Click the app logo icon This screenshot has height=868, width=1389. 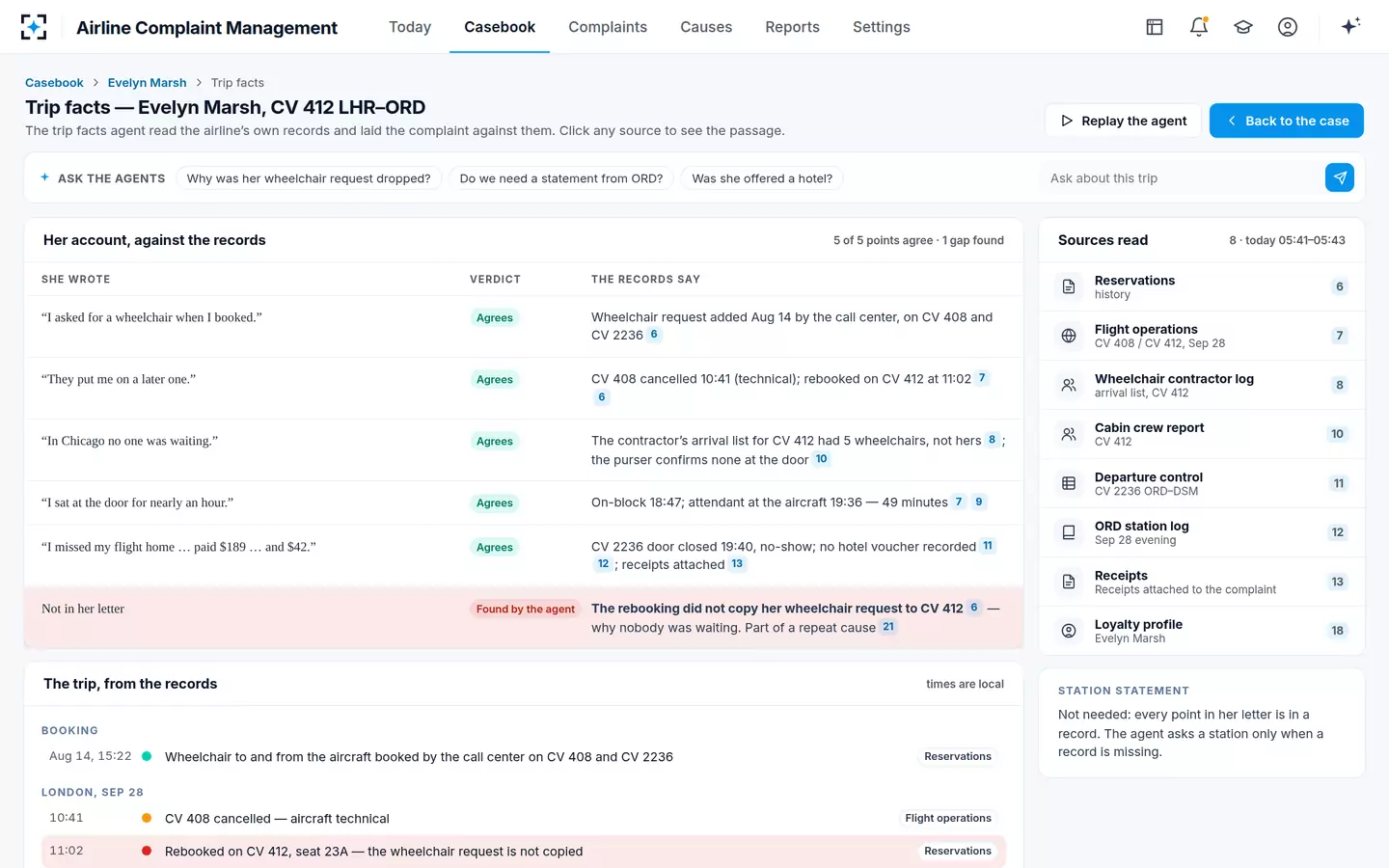tap(34, 27)
